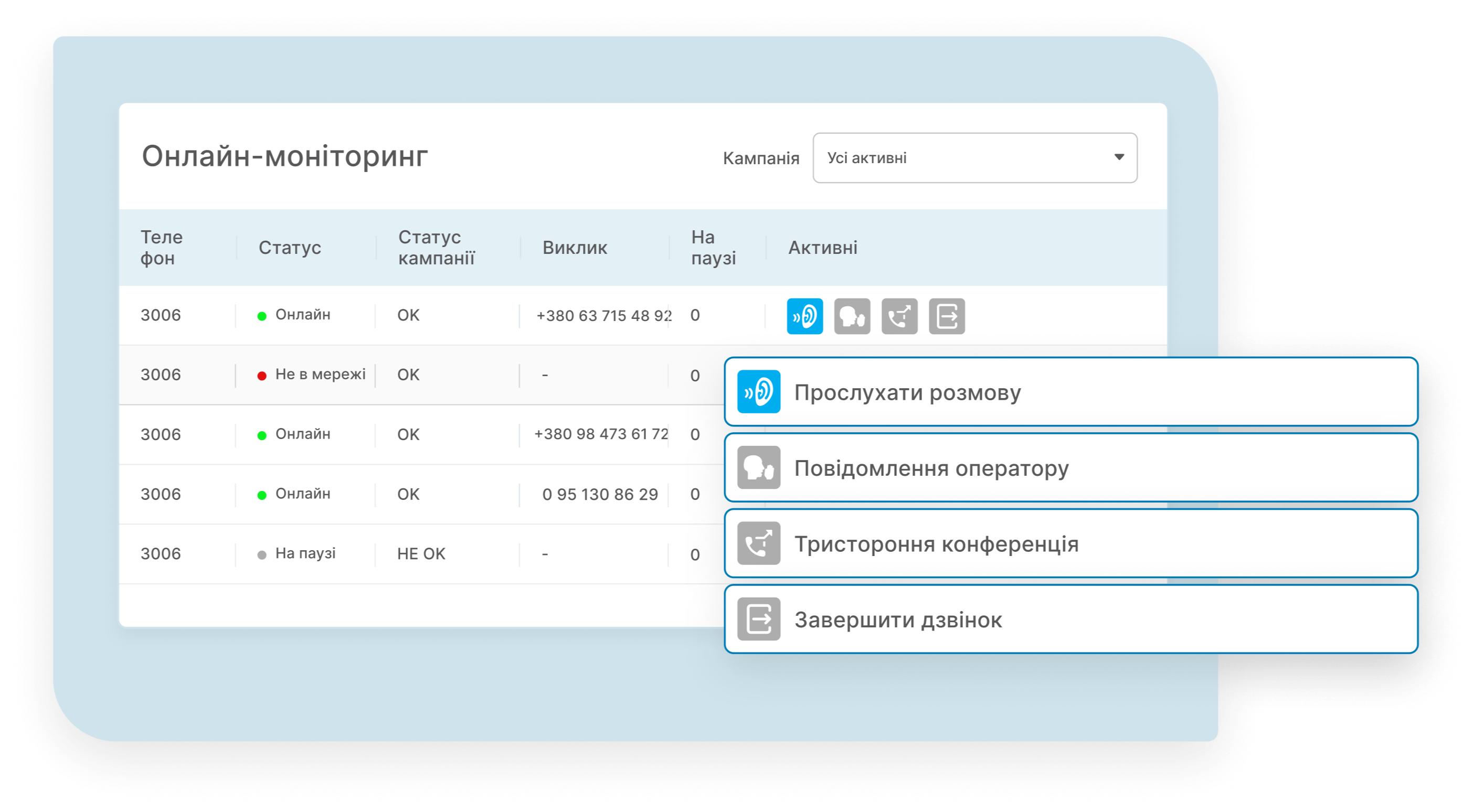The image size is (1473, 812).
Task: Click the blue ear icon beside Прослухати розмову
Action: click(x=758, y=392)
